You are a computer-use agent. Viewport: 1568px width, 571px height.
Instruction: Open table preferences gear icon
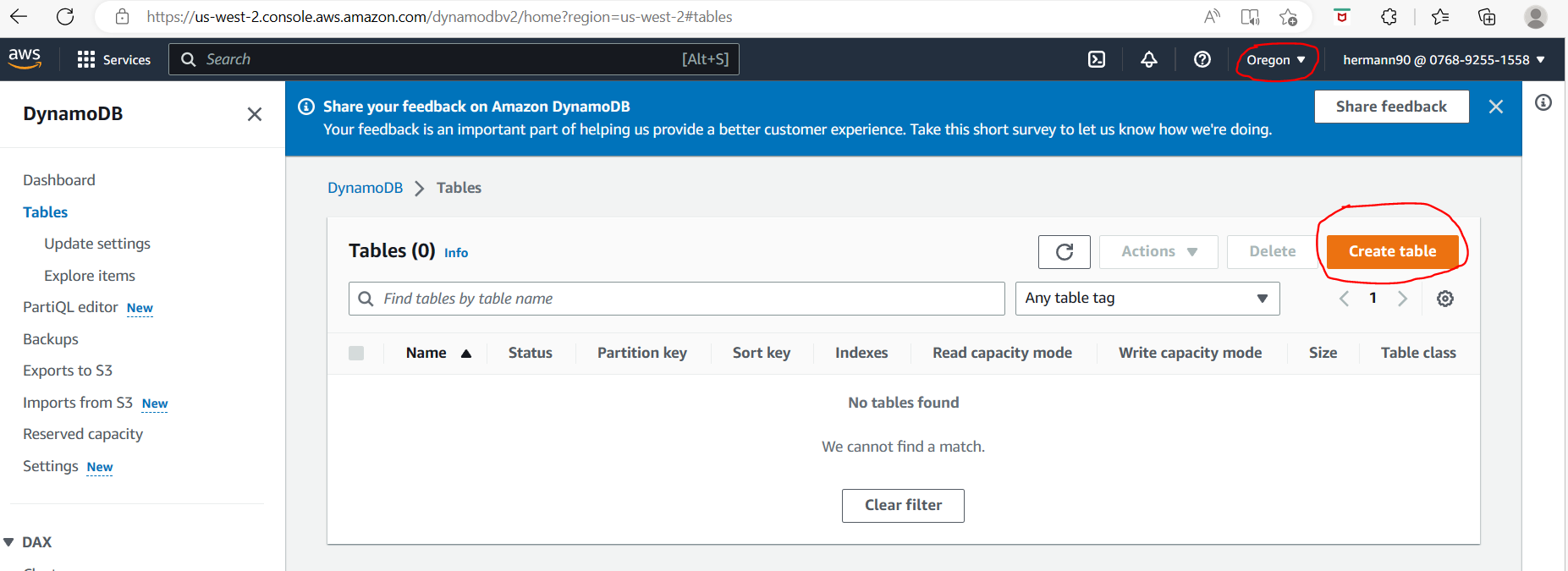pyautogui.click(x=1445, y=299)
